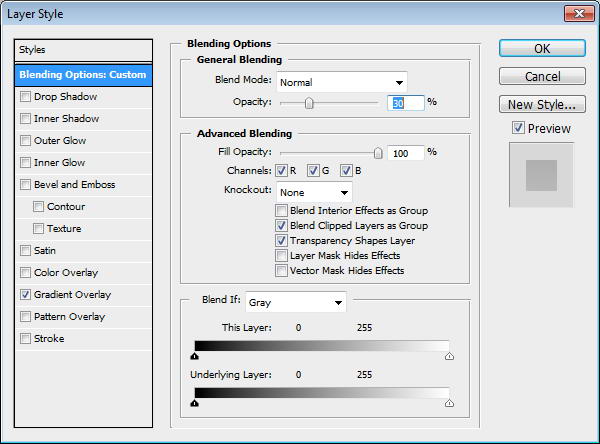Click the Opacity percent input field
The width and height of the screenshot is (600, 444).
(x=406, y=103)
